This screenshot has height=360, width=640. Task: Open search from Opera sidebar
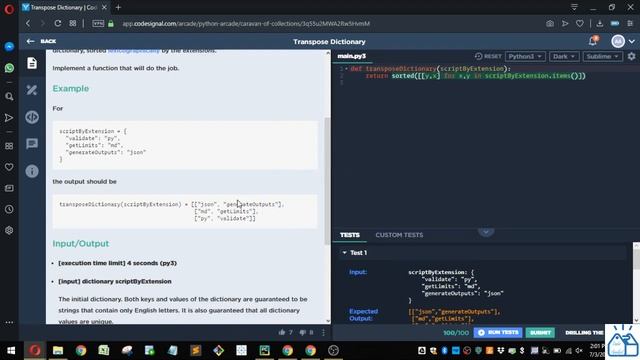point(9,97)
